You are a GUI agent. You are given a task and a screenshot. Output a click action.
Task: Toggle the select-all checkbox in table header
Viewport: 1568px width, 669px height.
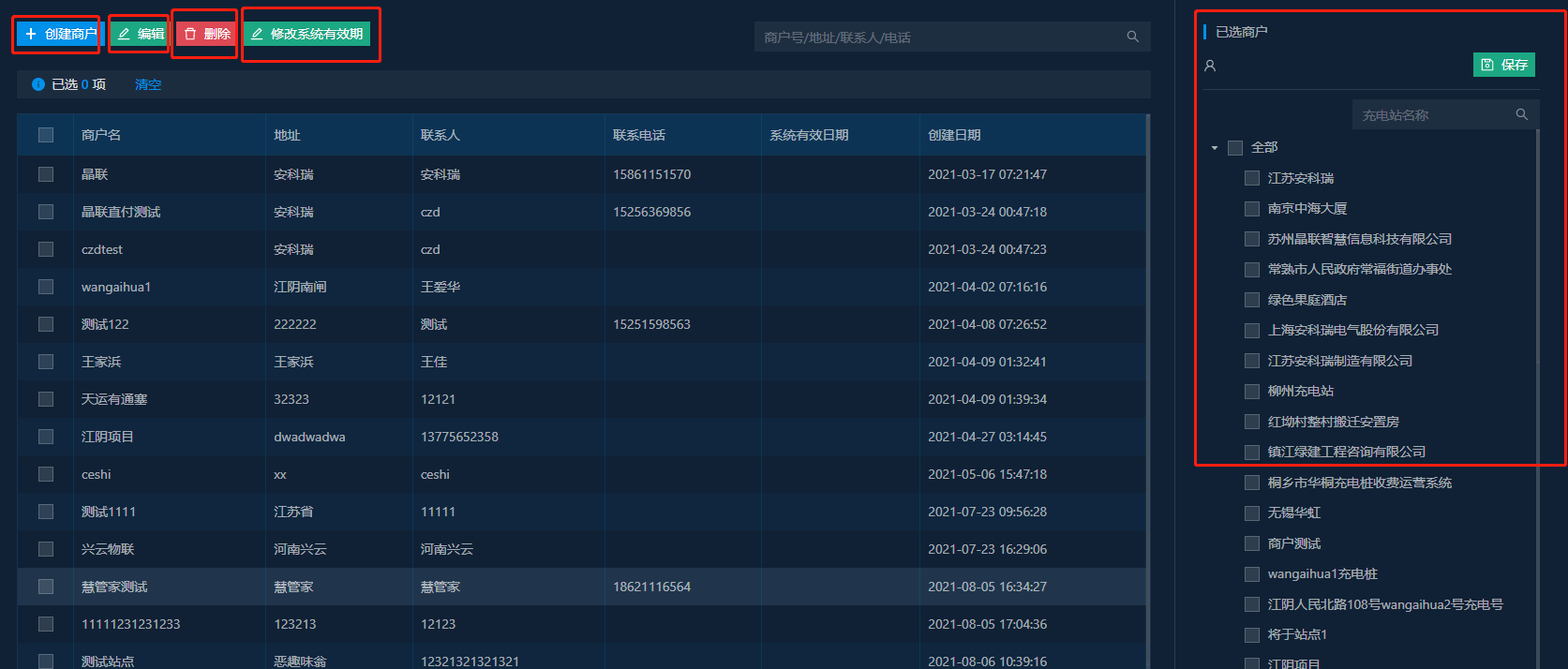point(46,135)
